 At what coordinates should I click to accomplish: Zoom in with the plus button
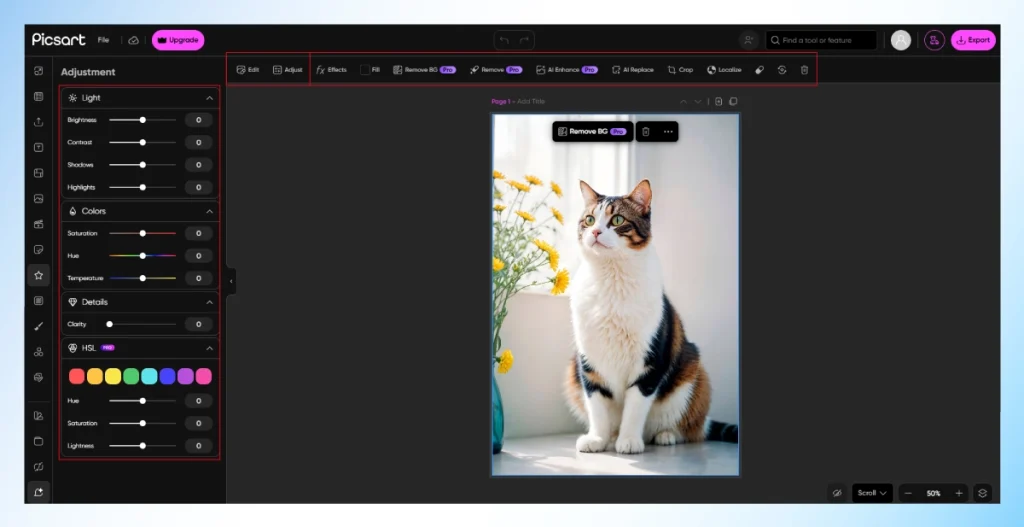tap(959, 494)
